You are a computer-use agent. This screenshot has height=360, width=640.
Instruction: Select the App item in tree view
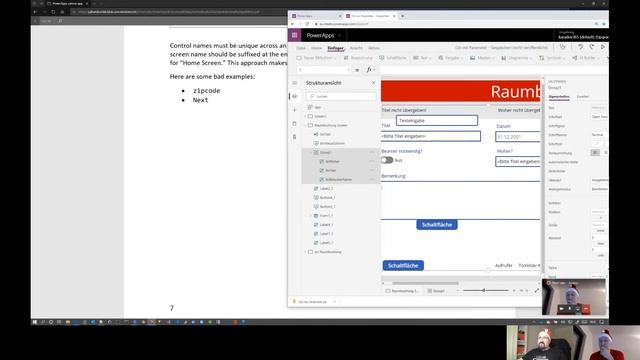[317, 107]
